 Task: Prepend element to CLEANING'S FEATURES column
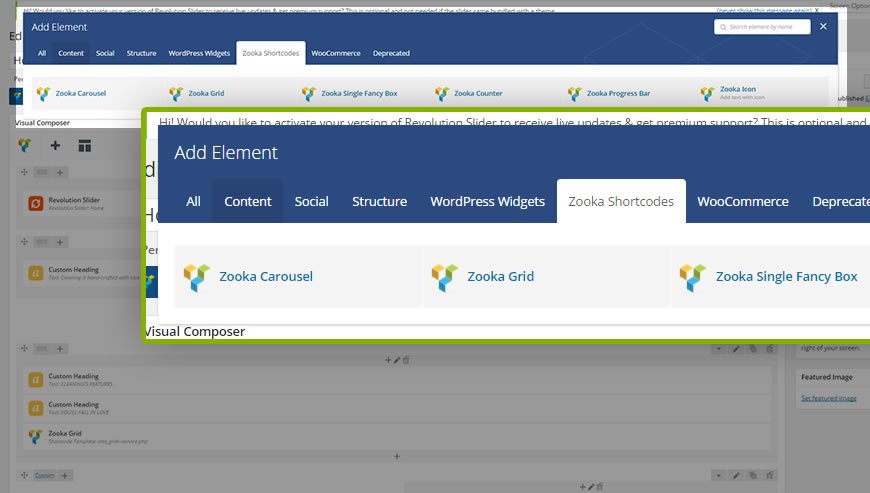(388, 360)
